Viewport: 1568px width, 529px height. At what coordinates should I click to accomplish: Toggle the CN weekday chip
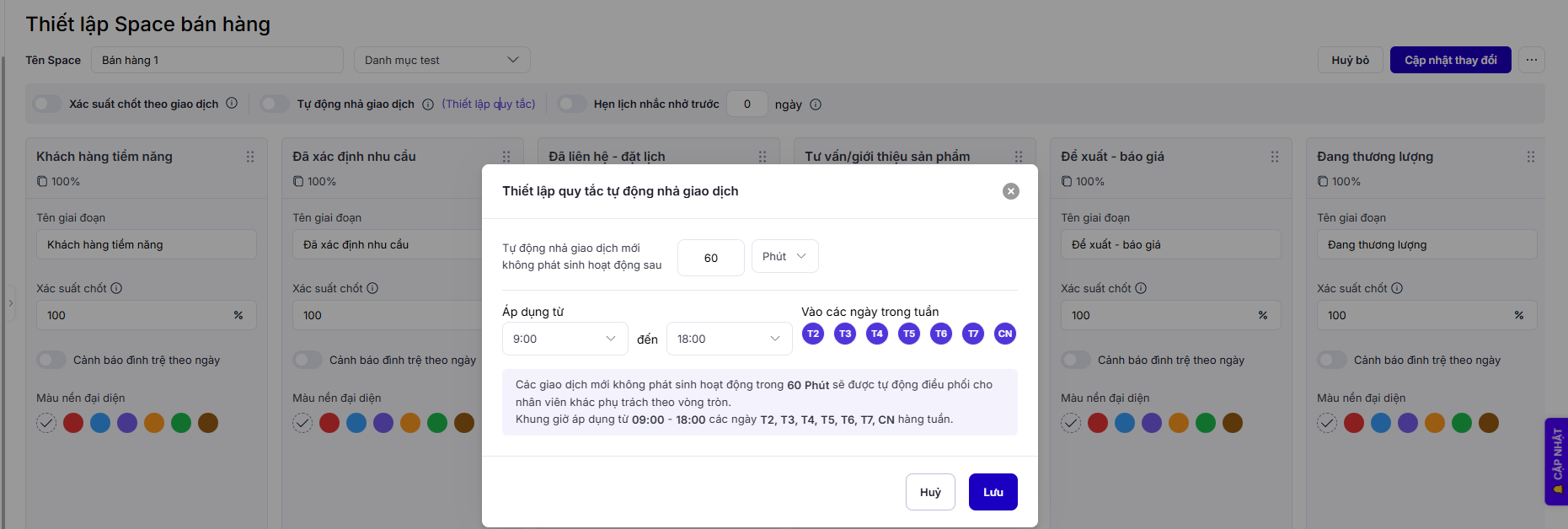click(x=1004, y=334)
